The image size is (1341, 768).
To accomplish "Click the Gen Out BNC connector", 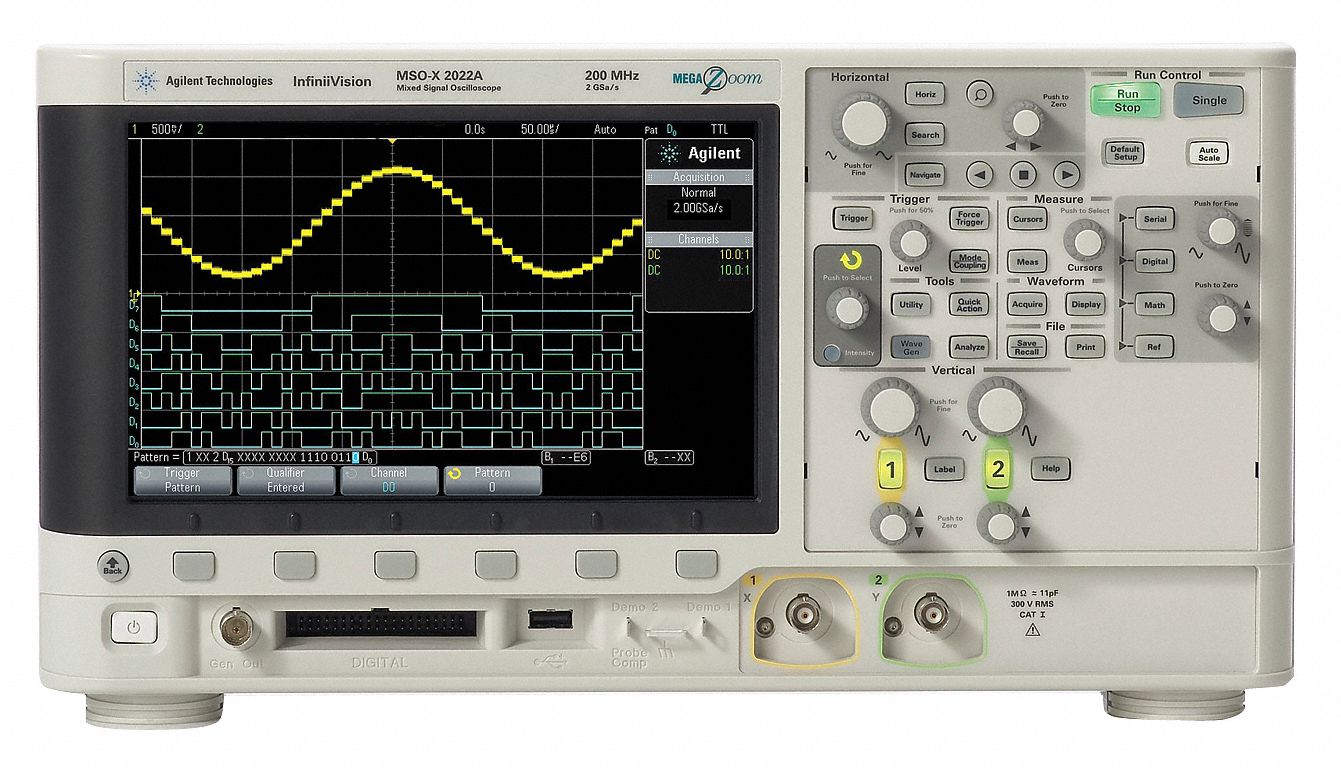I will pos(235,627).
